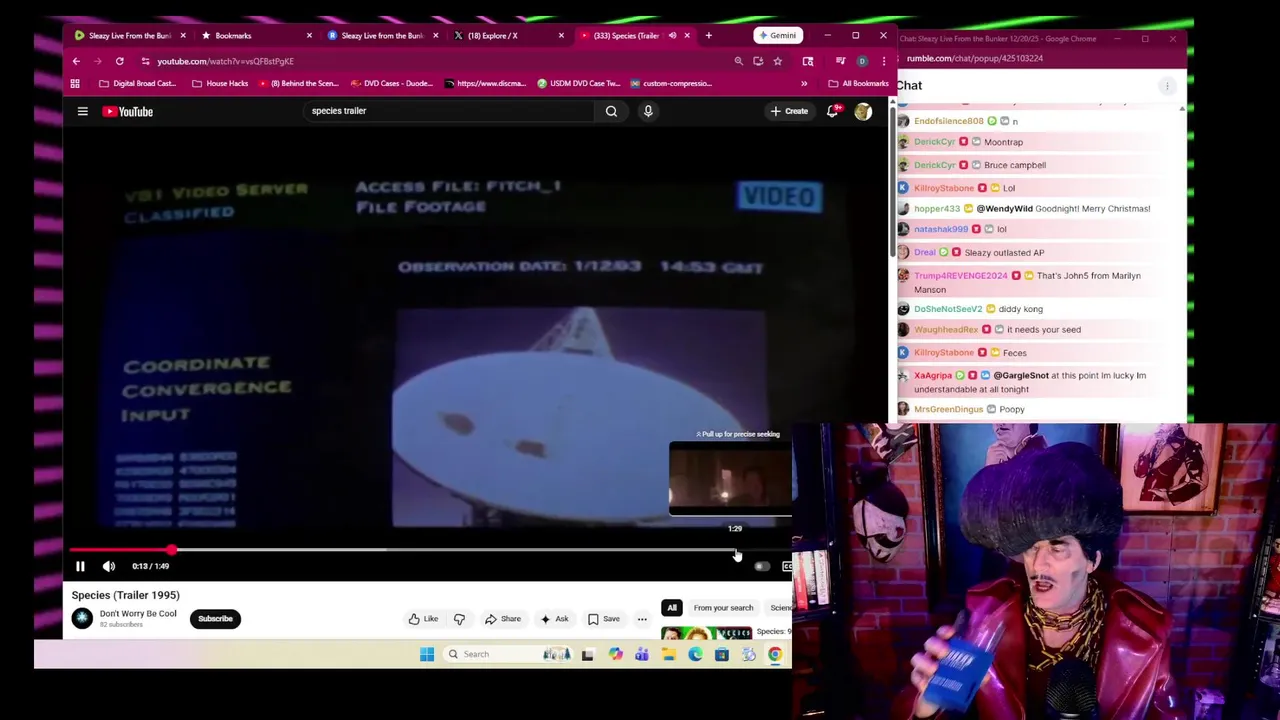
Task: Reload the YouTube page
Action: point(119,61)
